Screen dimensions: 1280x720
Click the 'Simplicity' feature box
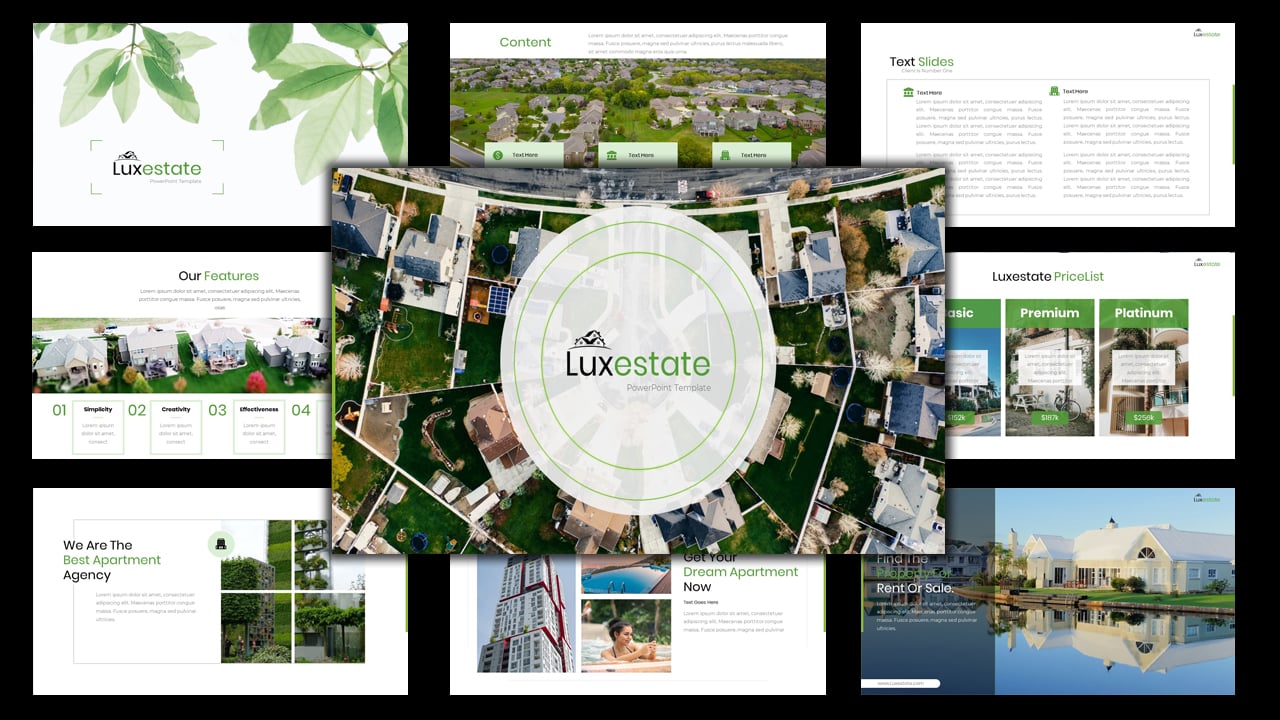pos(98,427)
